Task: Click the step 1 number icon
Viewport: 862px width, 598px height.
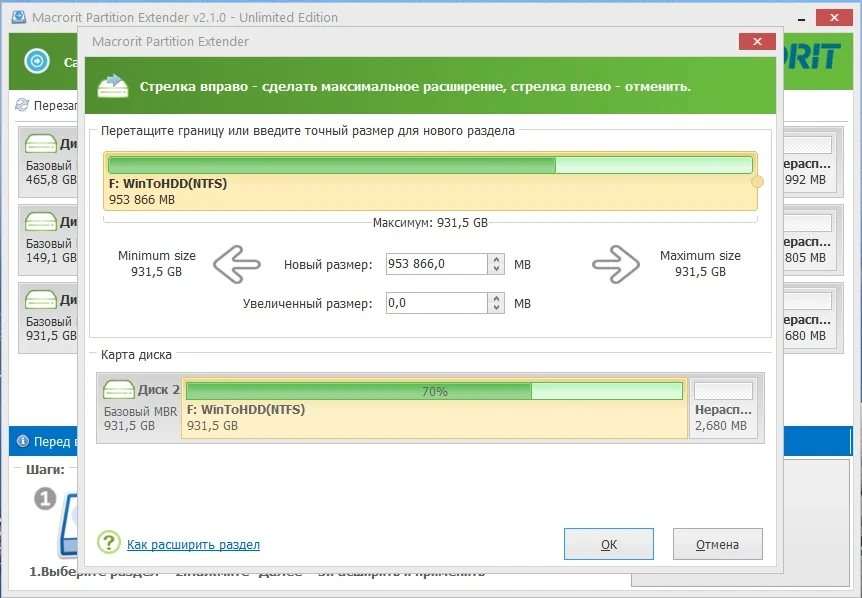Action: [x=45, y=499]
